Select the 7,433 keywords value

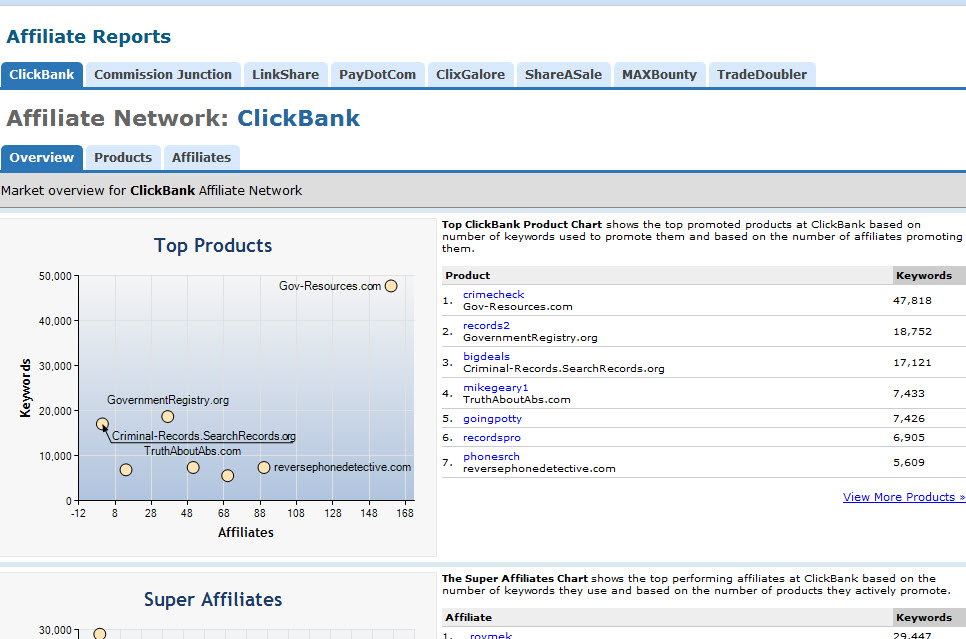[909, 393]
